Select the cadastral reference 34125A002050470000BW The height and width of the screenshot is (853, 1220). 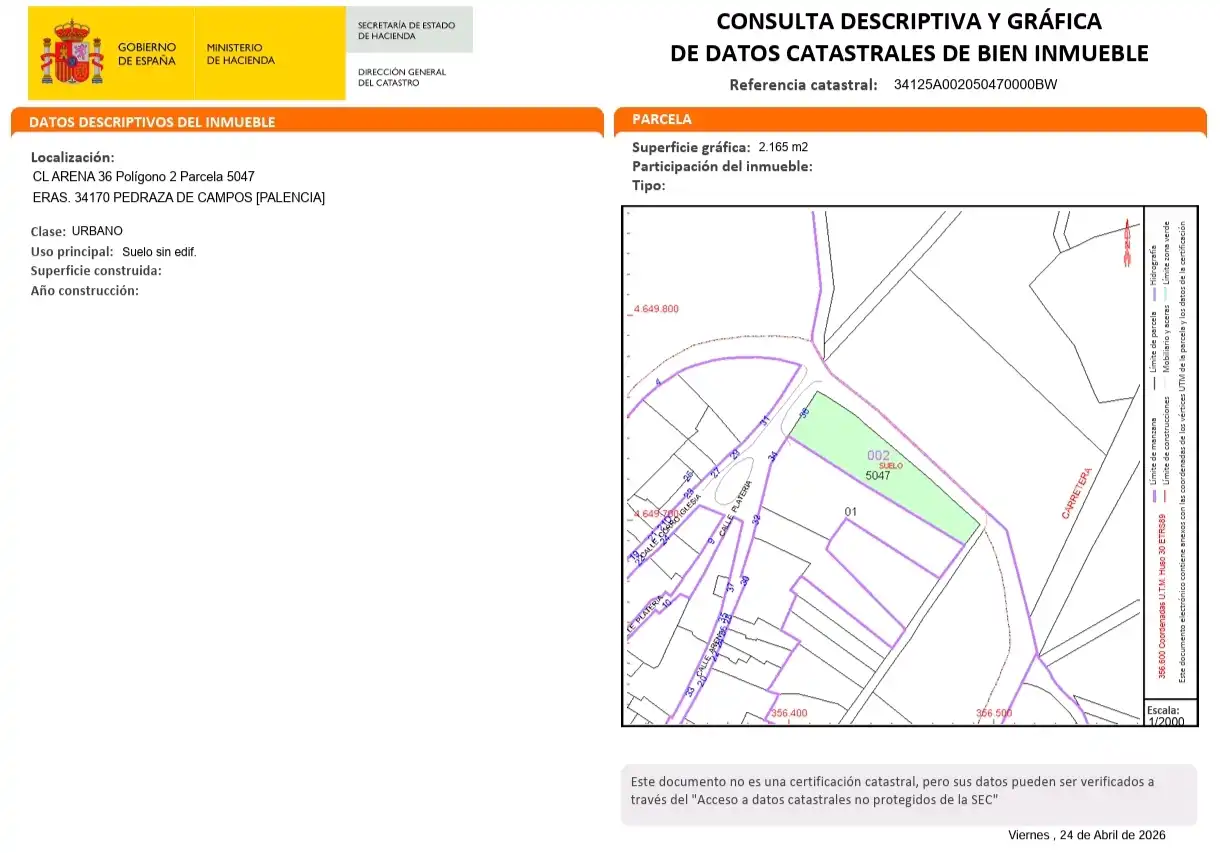(x=975, y=84)
